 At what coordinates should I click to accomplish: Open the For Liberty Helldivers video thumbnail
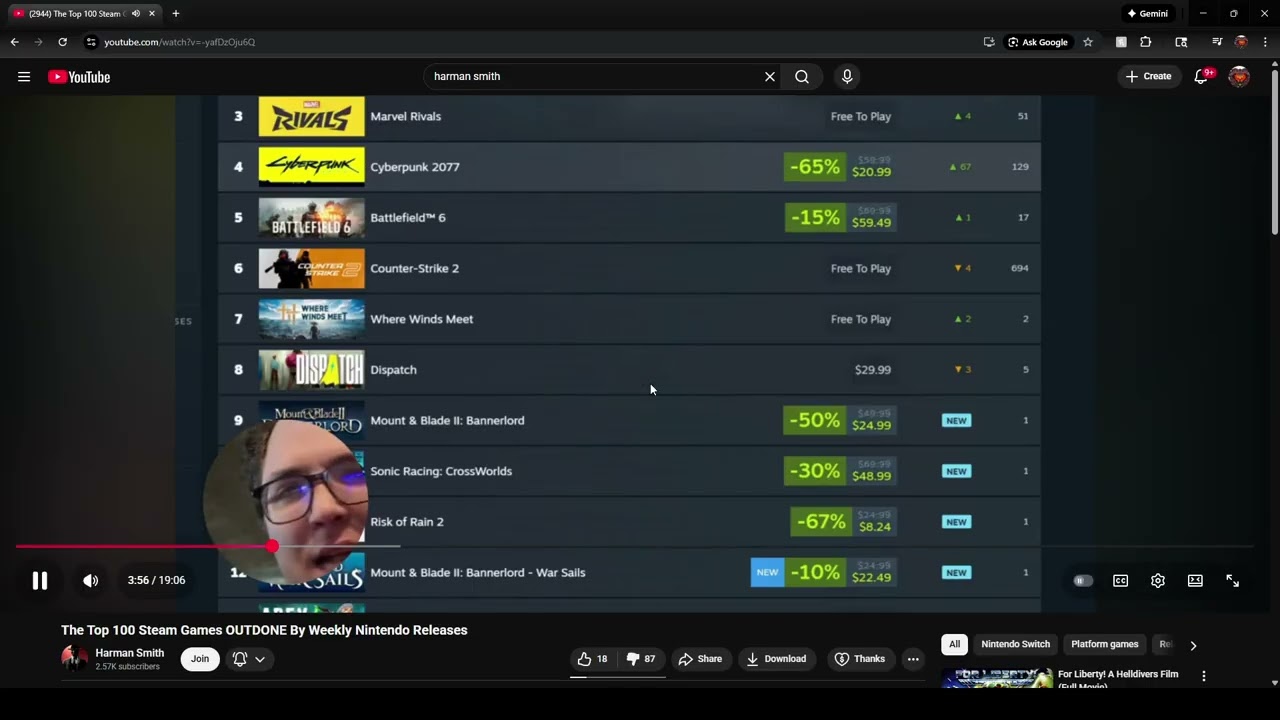pyautogui.click(x=996, y=679)
